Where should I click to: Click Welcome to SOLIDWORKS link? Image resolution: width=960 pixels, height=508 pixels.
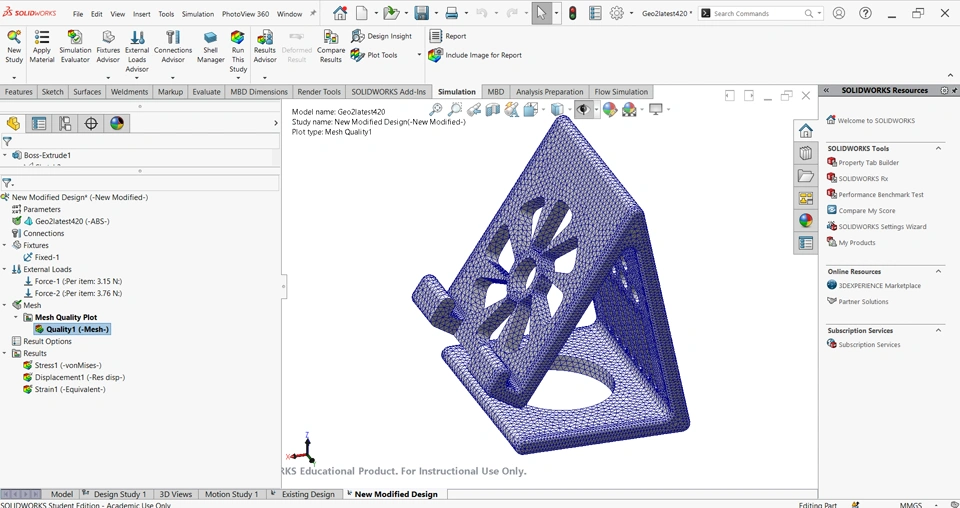point(876,121)
